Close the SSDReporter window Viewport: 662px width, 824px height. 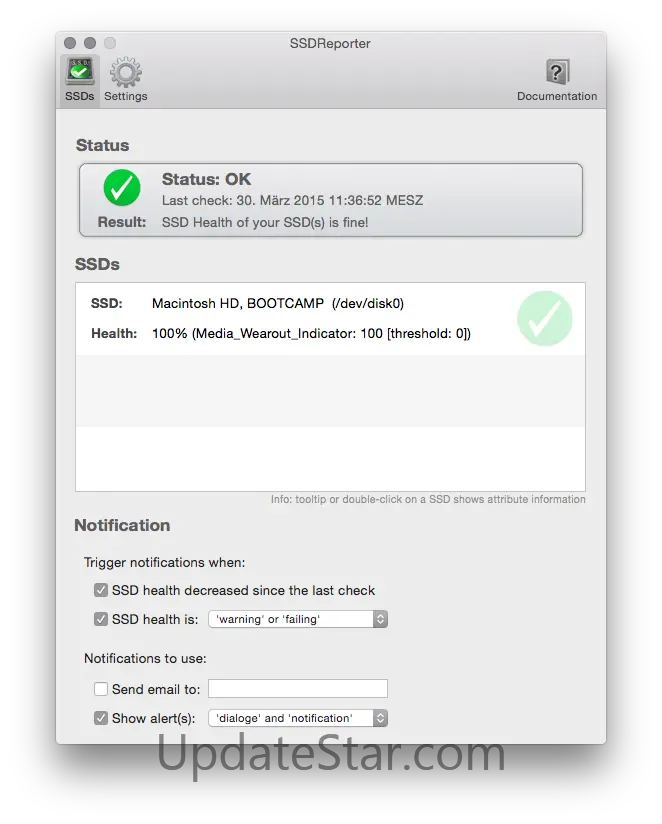pyautogui.click(x=70, y=43)
